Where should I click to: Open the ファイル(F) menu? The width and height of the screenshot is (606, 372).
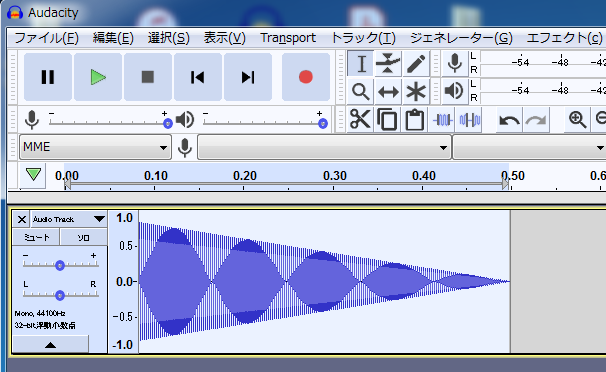tap(46, 38)
